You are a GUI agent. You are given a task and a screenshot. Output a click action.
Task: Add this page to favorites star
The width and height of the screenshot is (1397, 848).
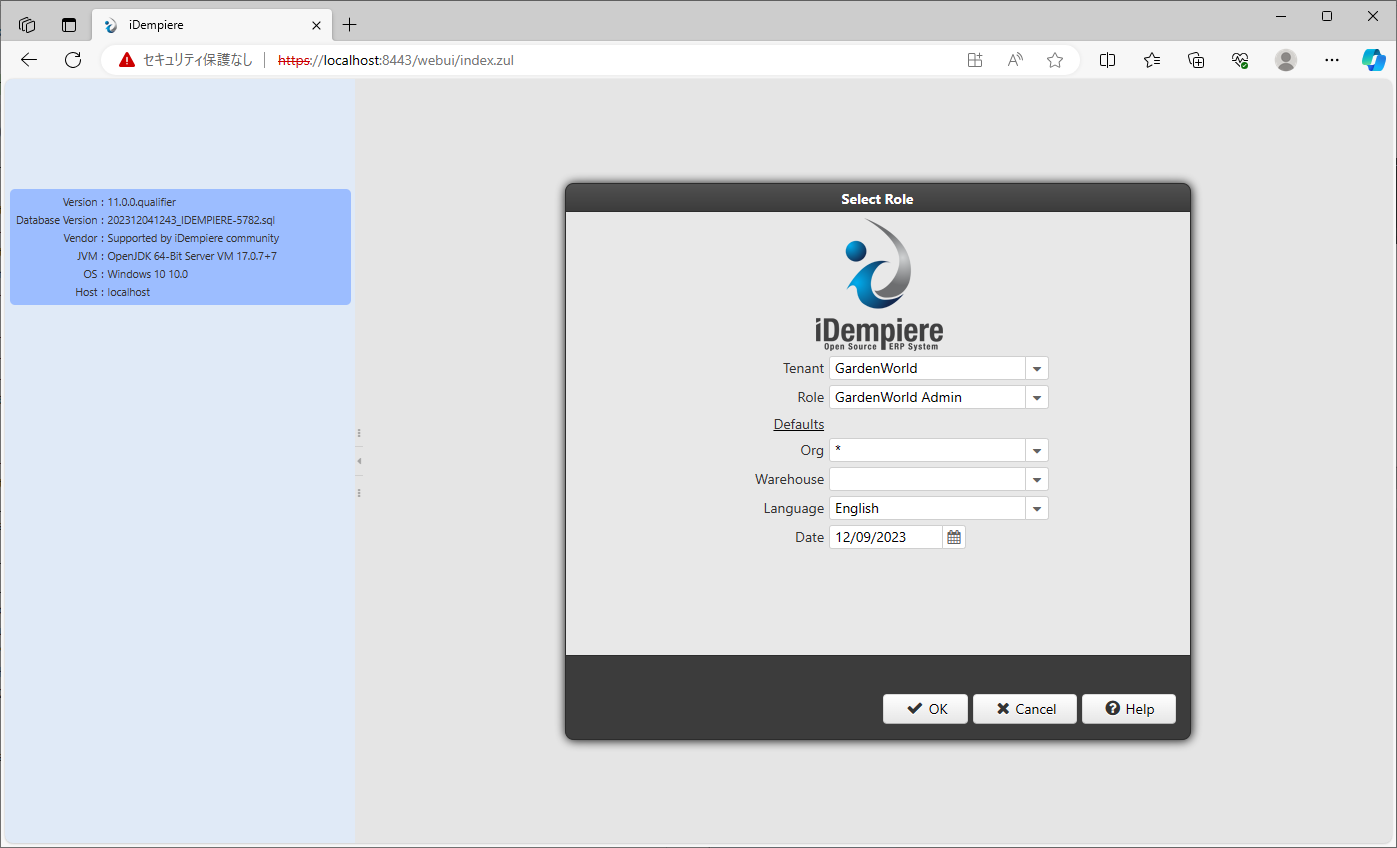point(1055,60)
